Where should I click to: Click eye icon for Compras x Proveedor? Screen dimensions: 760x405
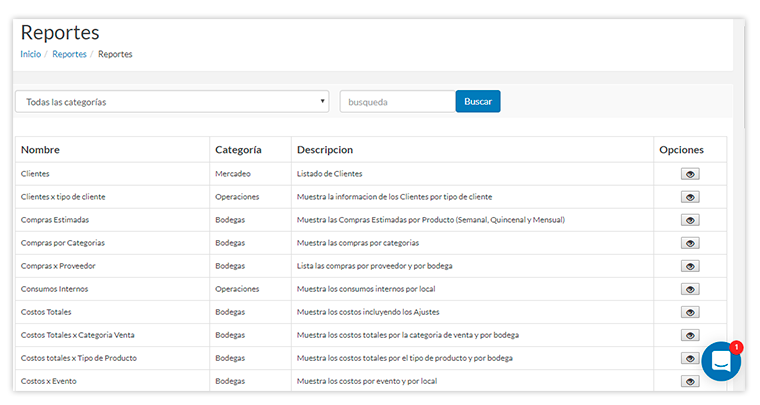pos(690,266)
